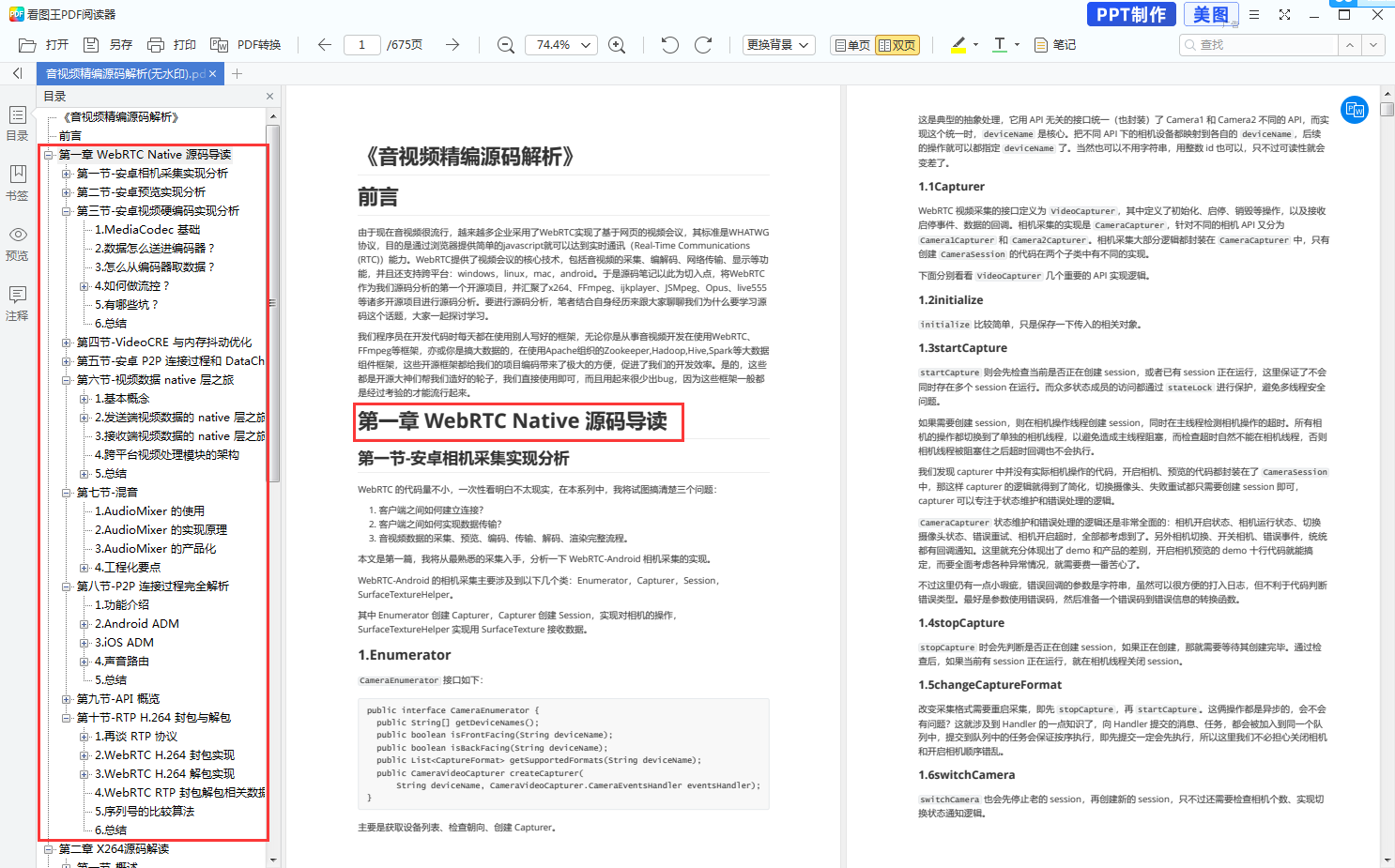Image resolution: width=1395 pixels, height=868 pixels.
Task: Rotate the page clockwise
Action: pos(703,45)
